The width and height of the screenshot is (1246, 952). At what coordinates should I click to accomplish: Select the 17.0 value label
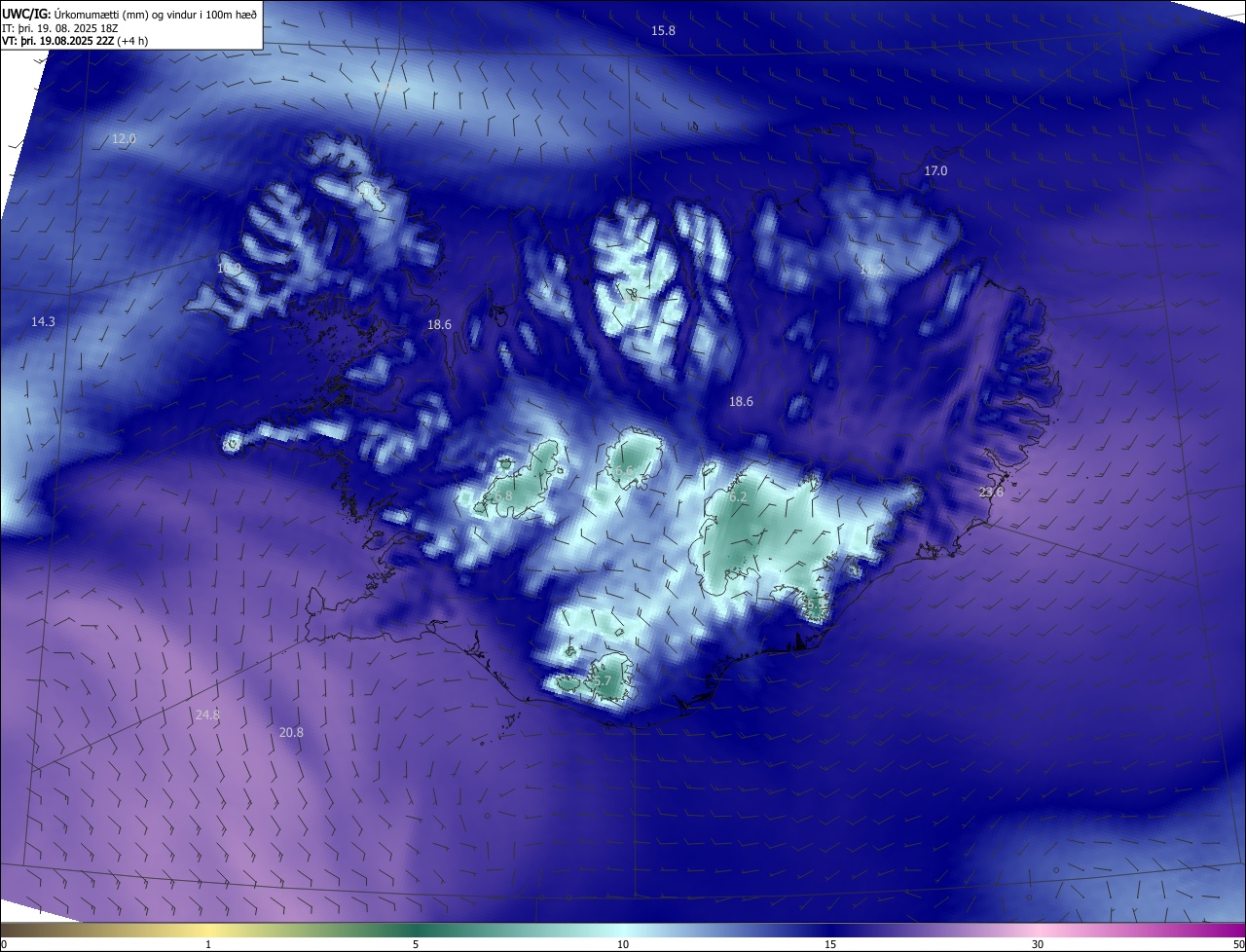[935, 170]
